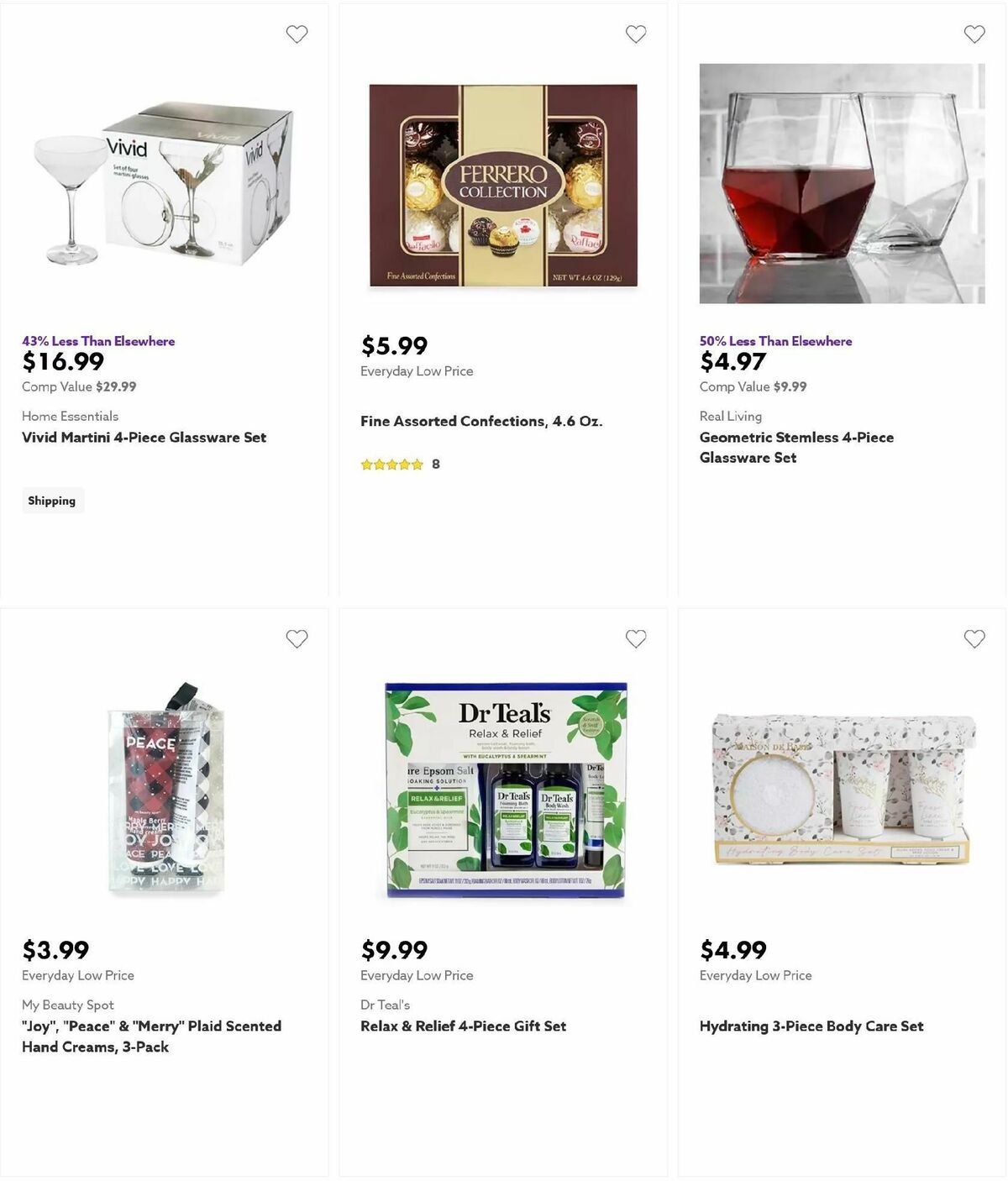Click the heart on Geometric Stemless Glassware Set
Viewport: 1008px width, 1181px height.
click(x=974, y=34)
